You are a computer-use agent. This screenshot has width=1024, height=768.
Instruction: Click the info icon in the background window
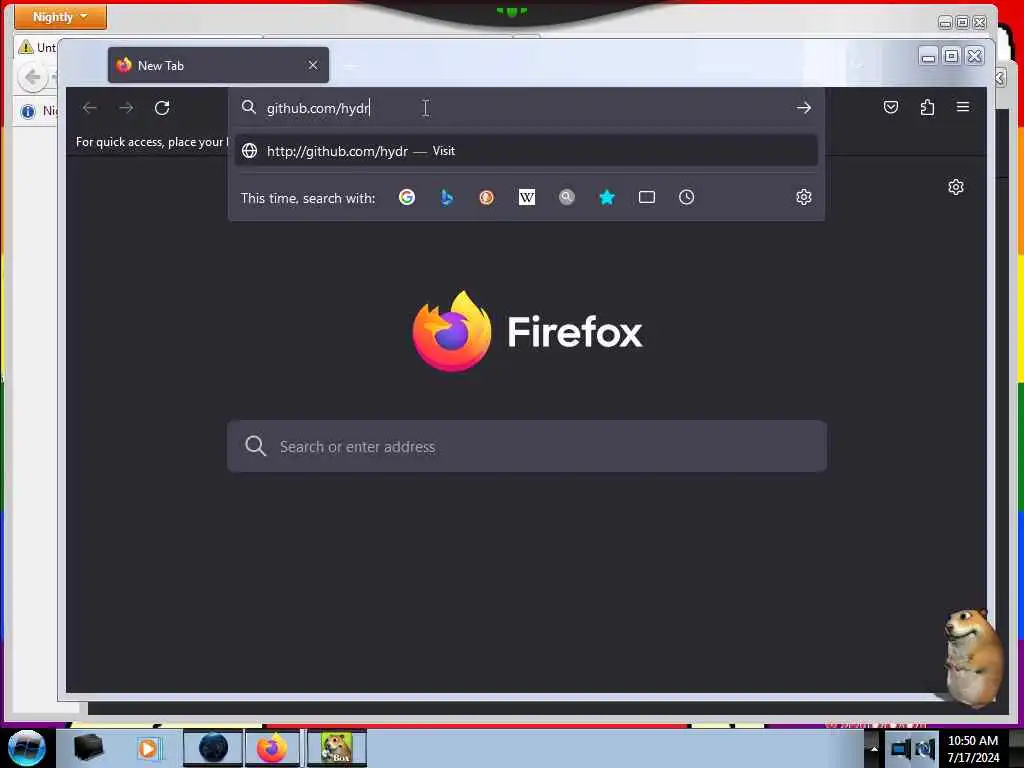coord(27,112)
